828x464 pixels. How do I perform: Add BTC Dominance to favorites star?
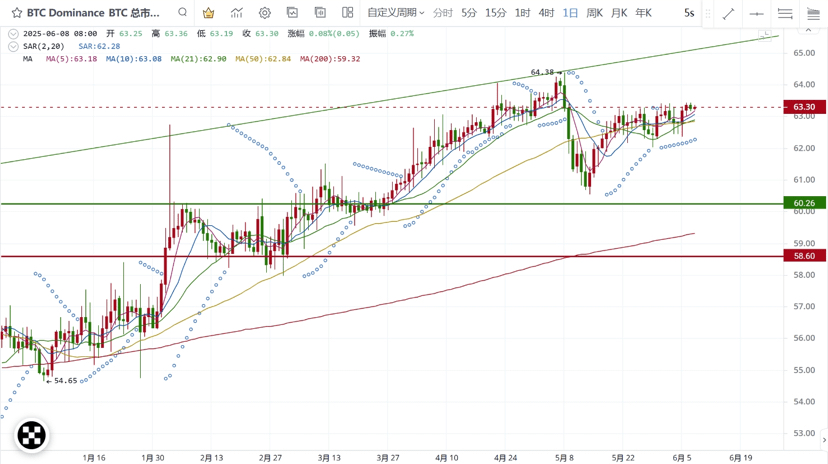pos(17,13)
